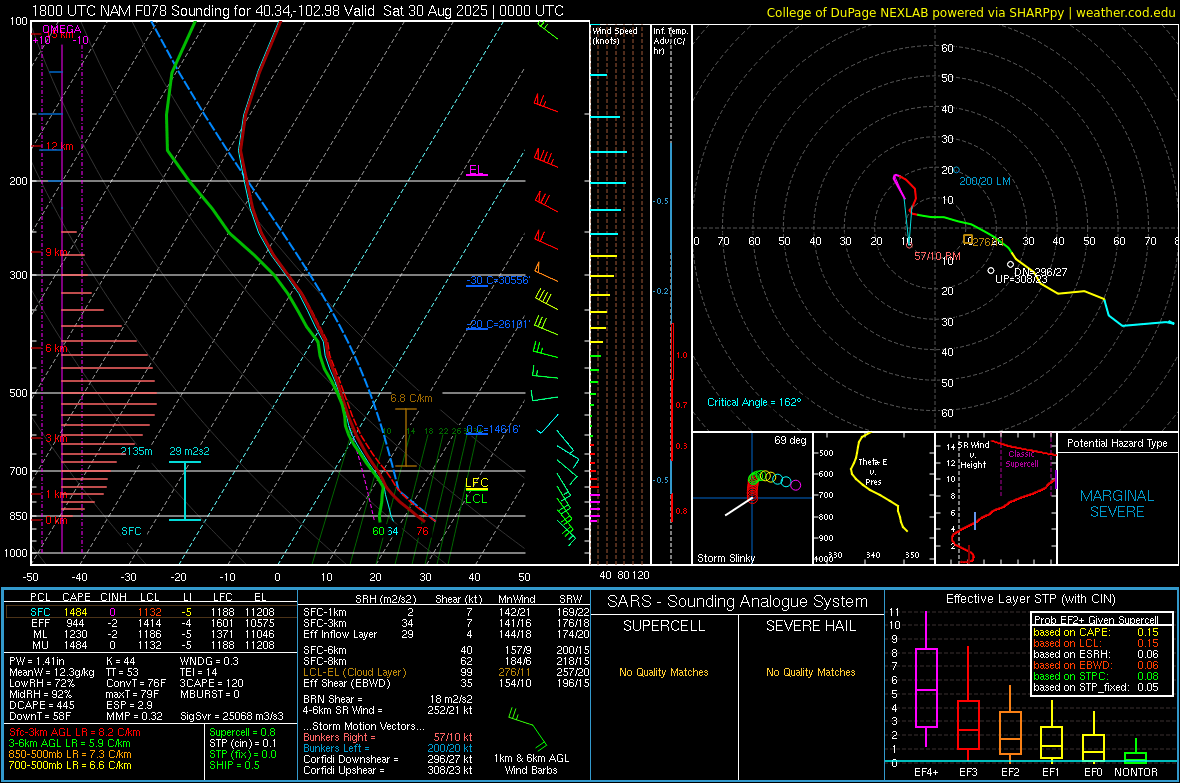Click the 'DN=296/27' Corfidi vector label
The image size is (1180, 783).
pos(1040,272)
